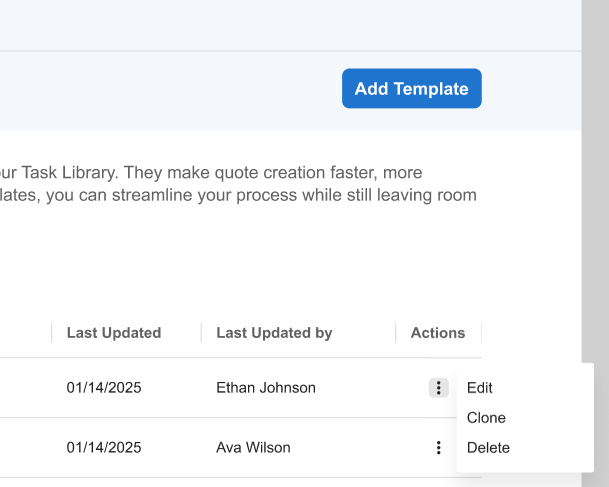609x487 pixels.
Task: Click the Add Template button
Action: [x=411, y=89]
